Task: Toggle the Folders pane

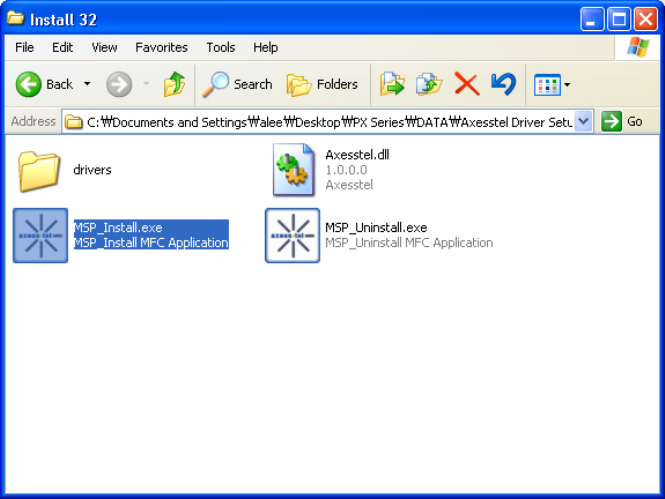Action: [x=322, y=84]
